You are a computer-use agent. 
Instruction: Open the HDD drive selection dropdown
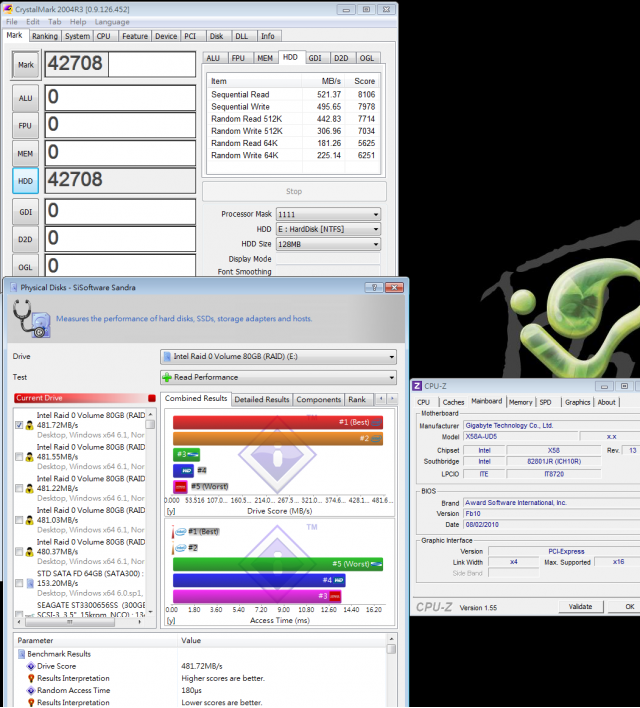click(328, 229)
